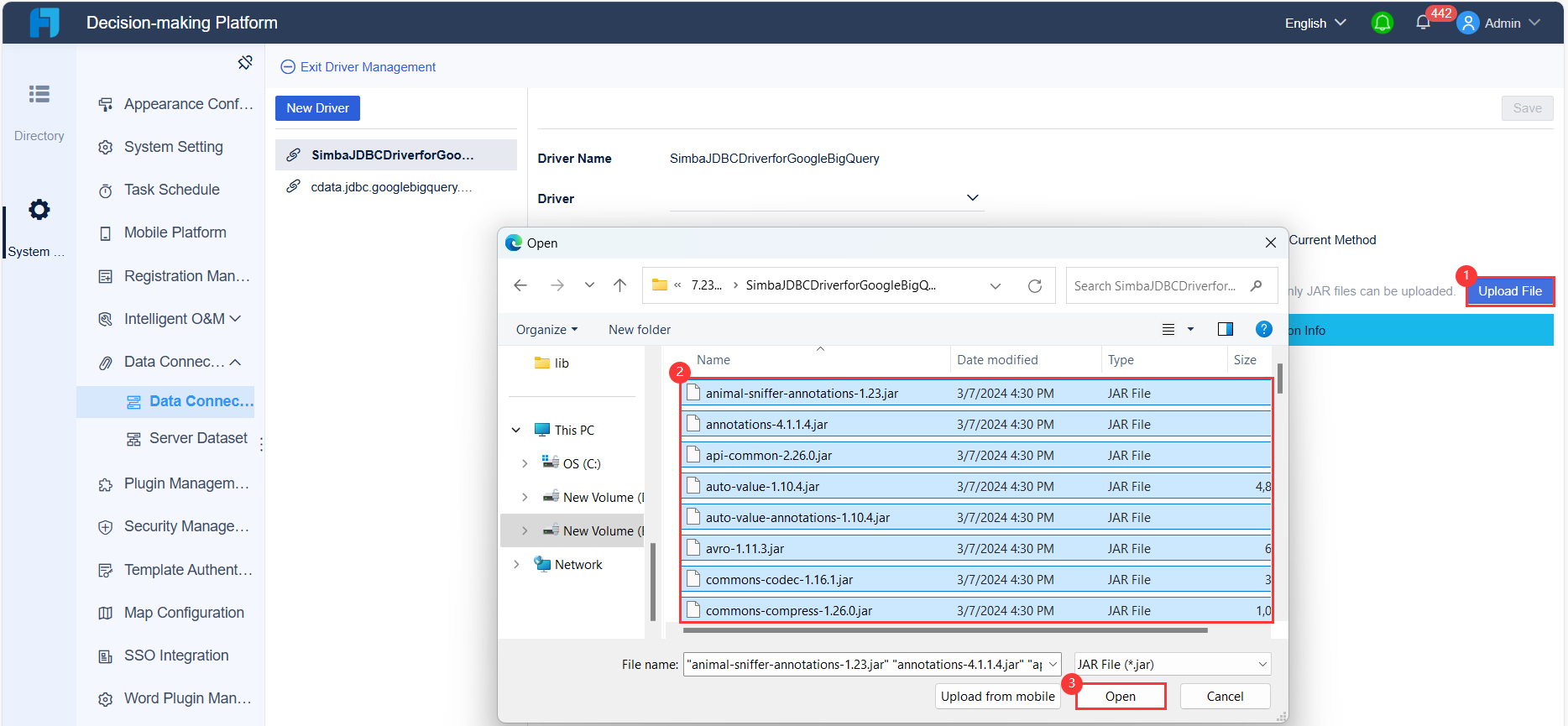
Task: Select commons-codec-1.16.1.jar file
Action: (x=977, y=579)
